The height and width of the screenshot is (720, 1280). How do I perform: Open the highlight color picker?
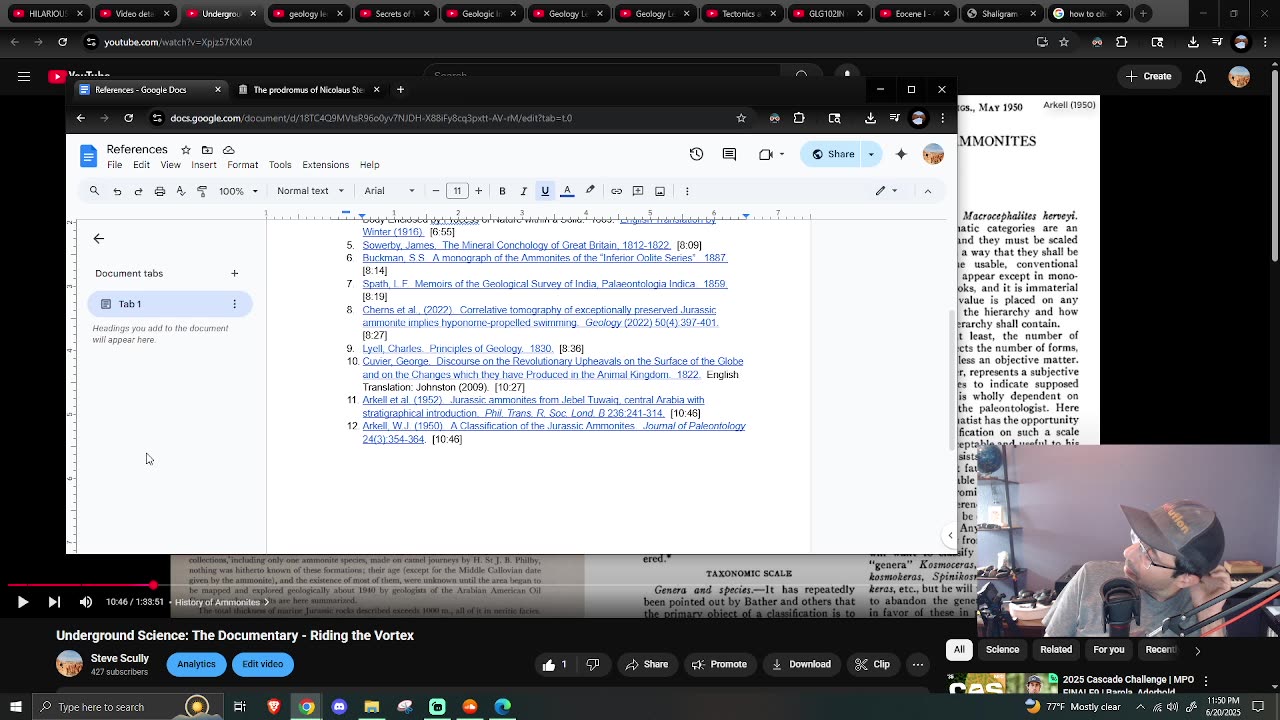point(590,191)
